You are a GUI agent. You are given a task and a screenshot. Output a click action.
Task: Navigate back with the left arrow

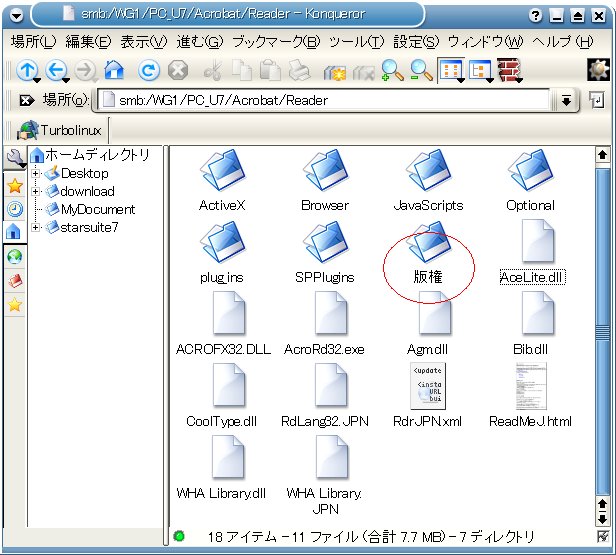click(x=56, y=71)
